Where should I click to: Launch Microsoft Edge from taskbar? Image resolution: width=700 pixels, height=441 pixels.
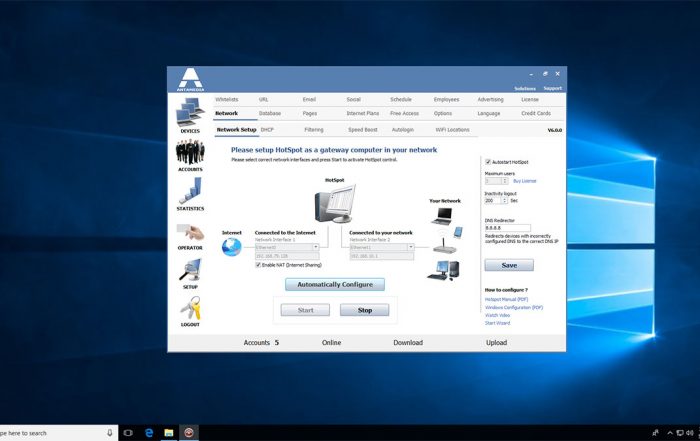[149, 433]
